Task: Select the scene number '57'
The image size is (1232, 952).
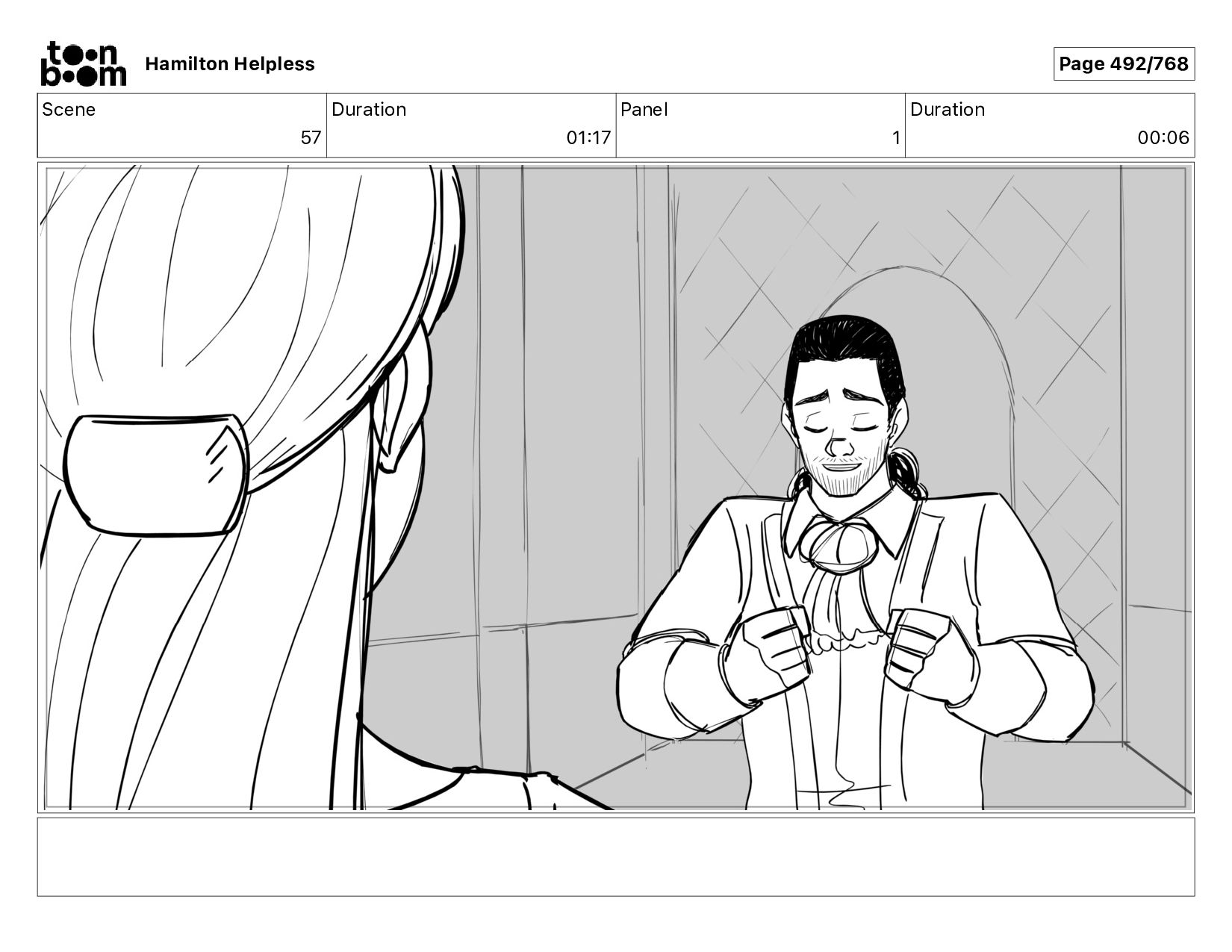Action: [311, 138]
